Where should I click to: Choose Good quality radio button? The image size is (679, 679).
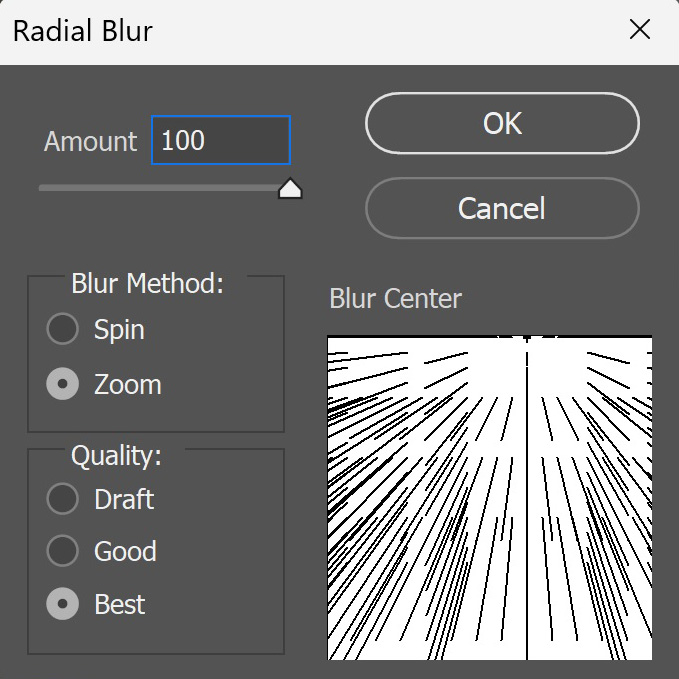point(63,551)
